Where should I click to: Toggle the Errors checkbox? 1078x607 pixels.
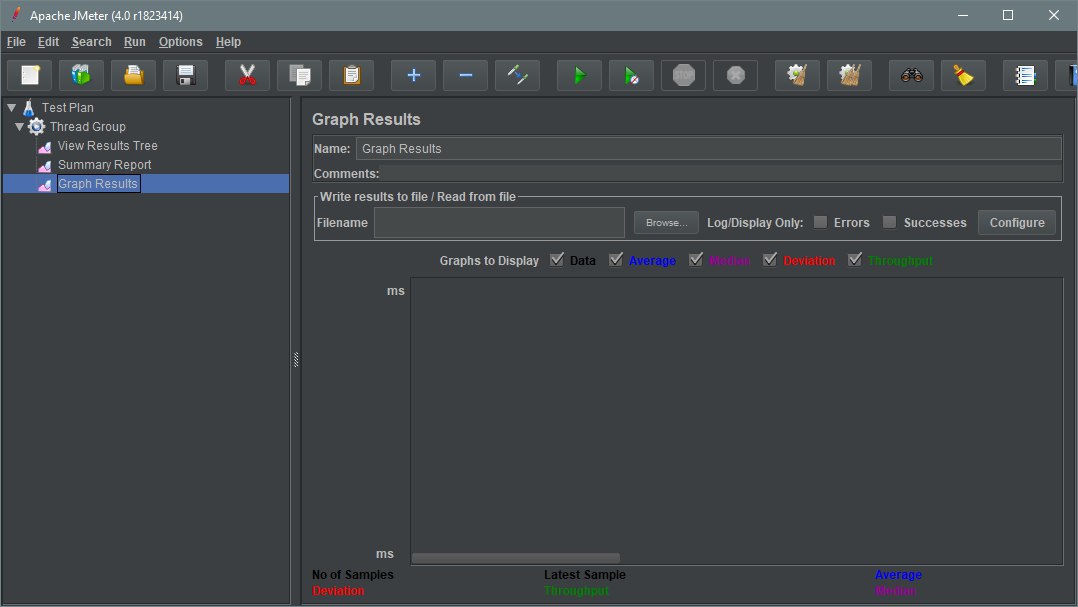[820, 222]
